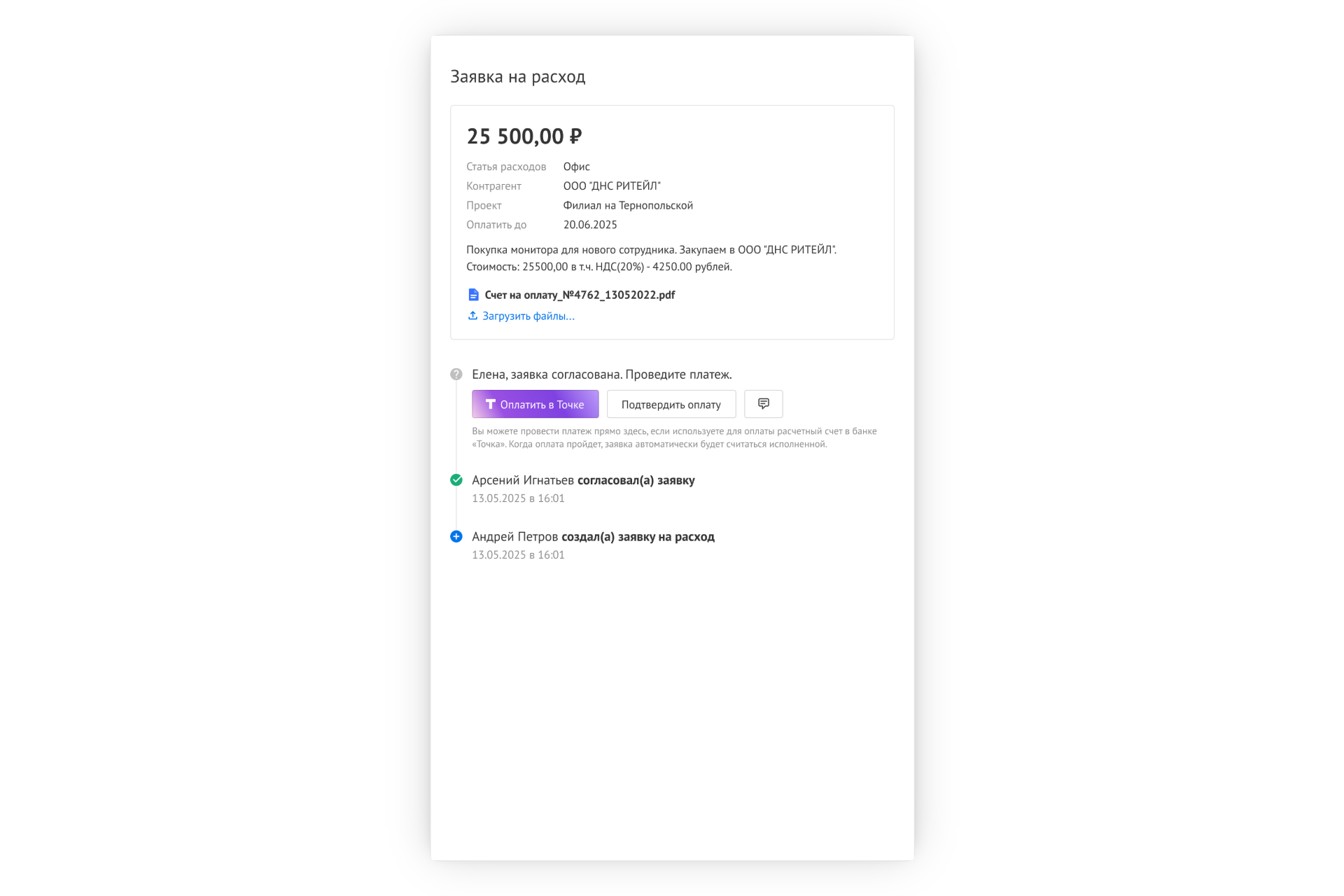Click the blue plus creation icon
This screenshot has width=1344, height=896.
(456, 537)
